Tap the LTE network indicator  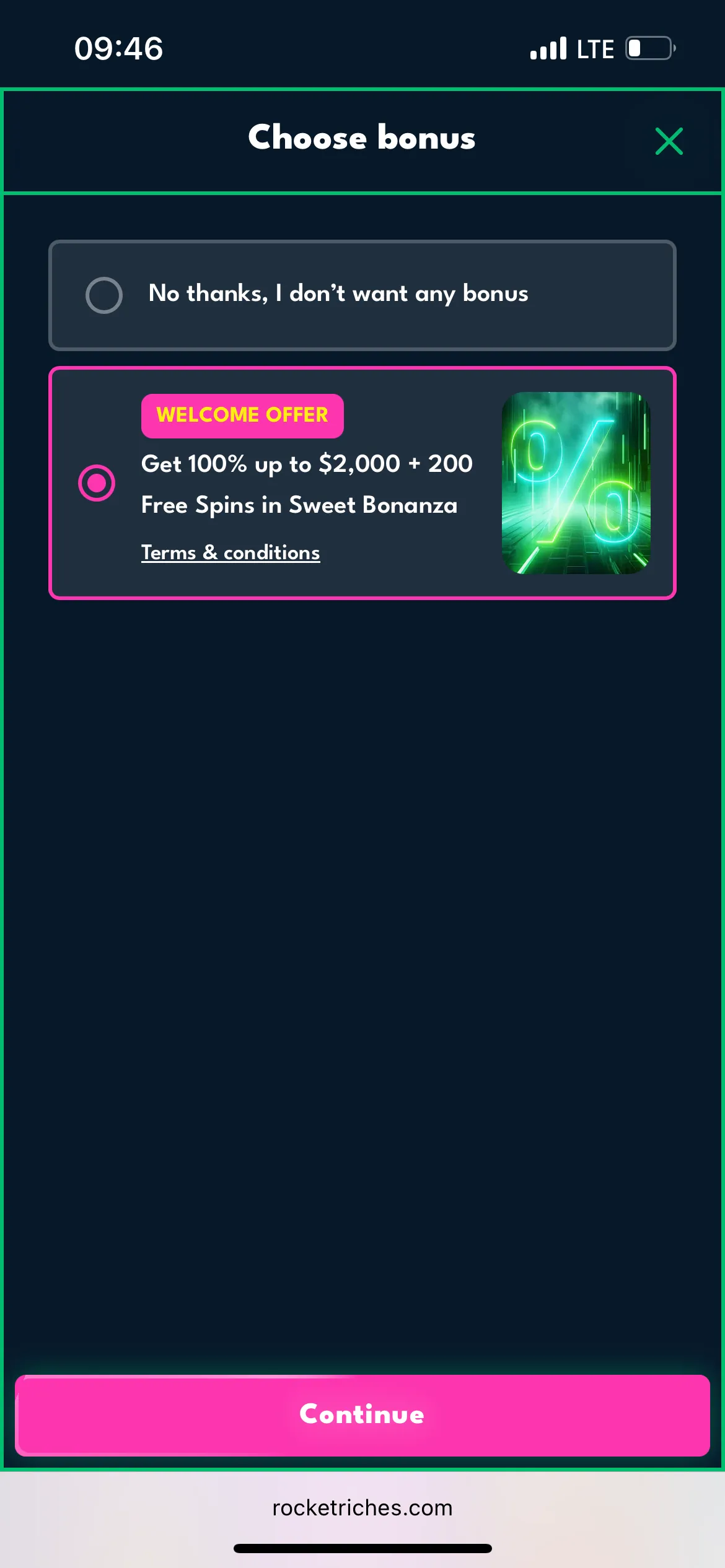[x=595, y=49]
